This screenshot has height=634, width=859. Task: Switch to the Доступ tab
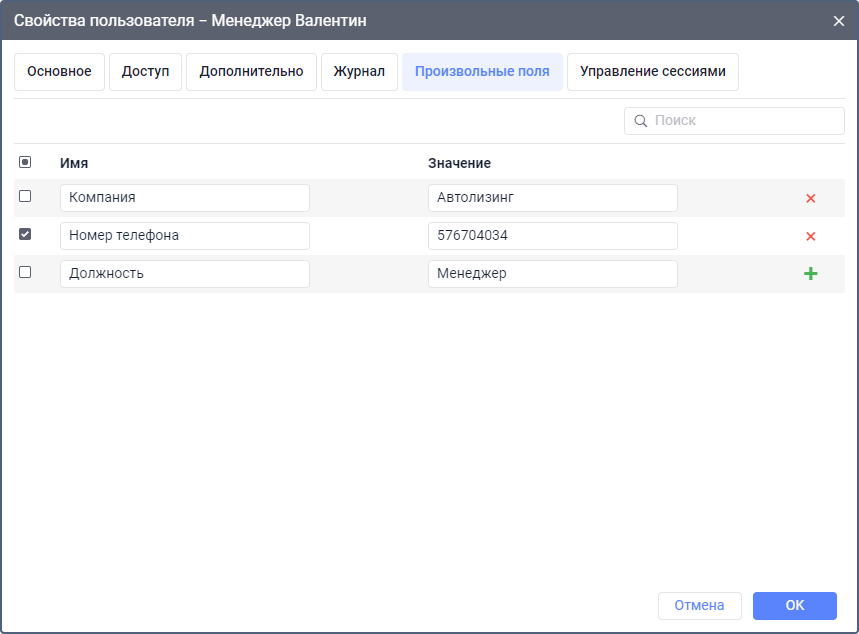tap(145, 72)
